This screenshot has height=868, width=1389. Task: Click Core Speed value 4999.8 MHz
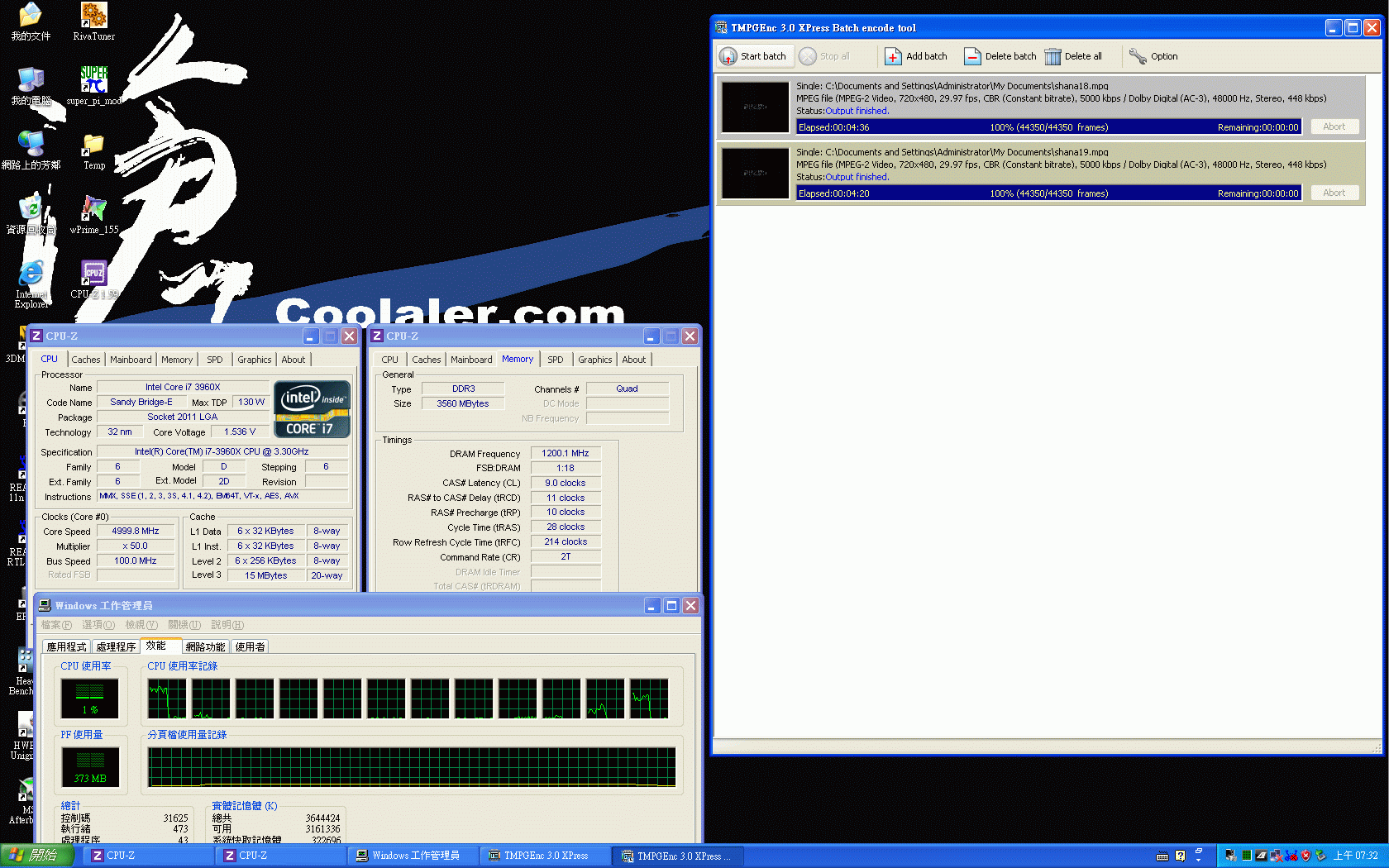pos(136,532)
